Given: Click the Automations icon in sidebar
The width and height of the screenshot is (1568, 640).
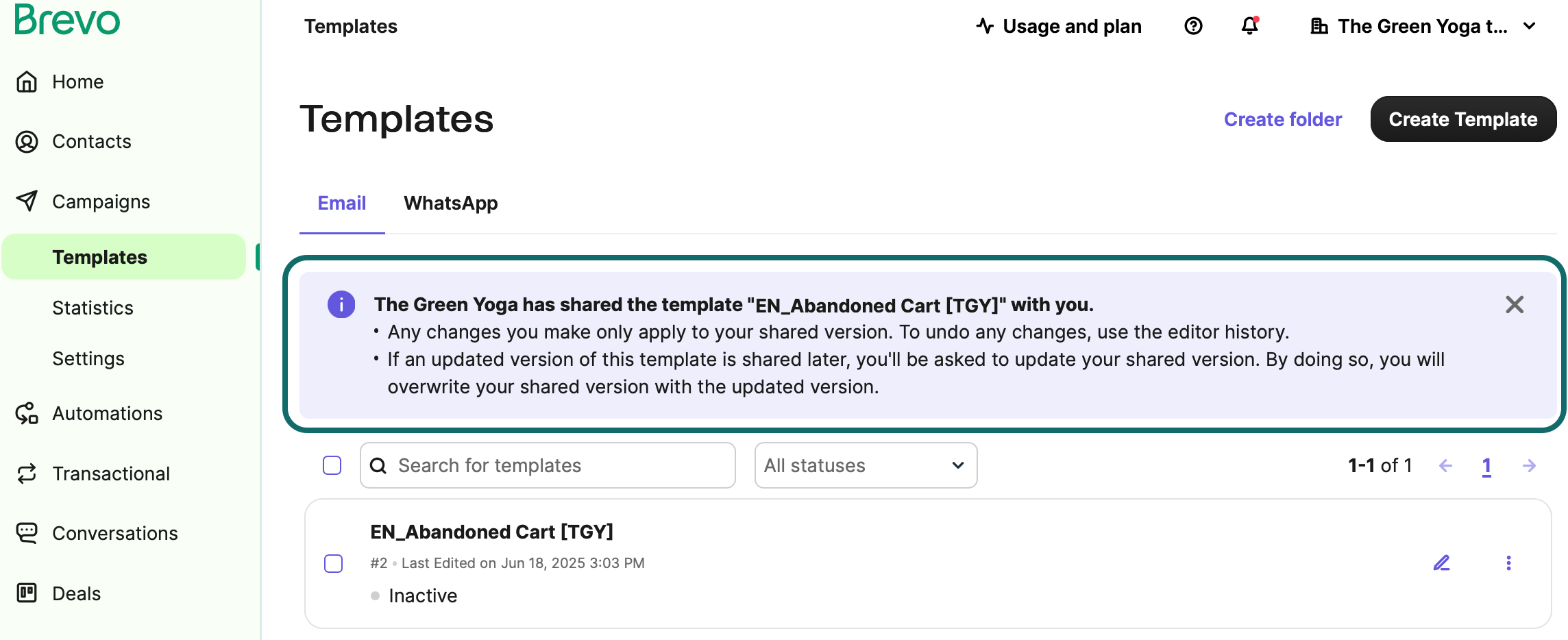Looking at the screenshot, I should (27, 413).
